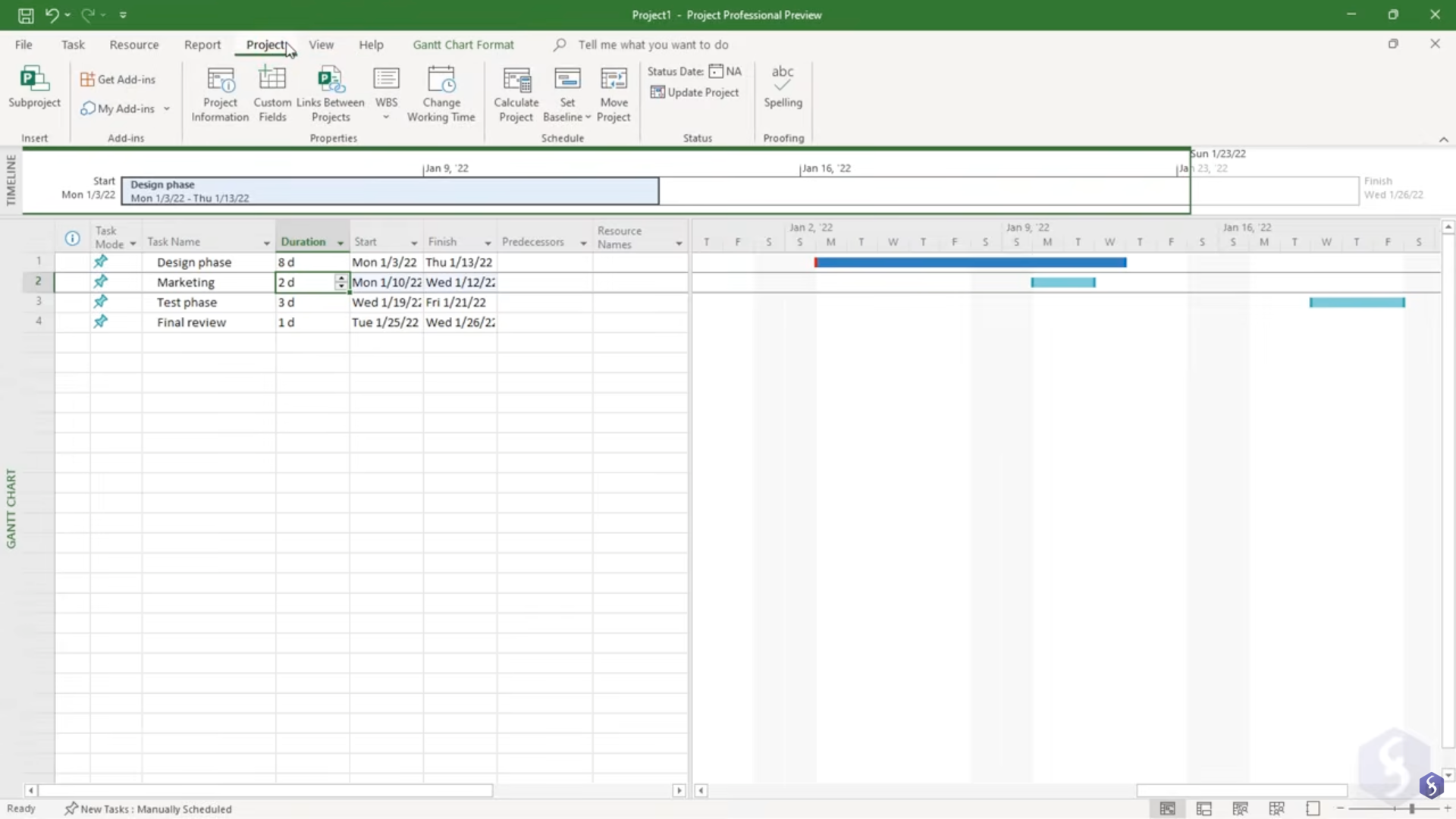The width and height of the screenshot is (1456, 819).
Task: Click the Update Project button
Action: (695, 93)
